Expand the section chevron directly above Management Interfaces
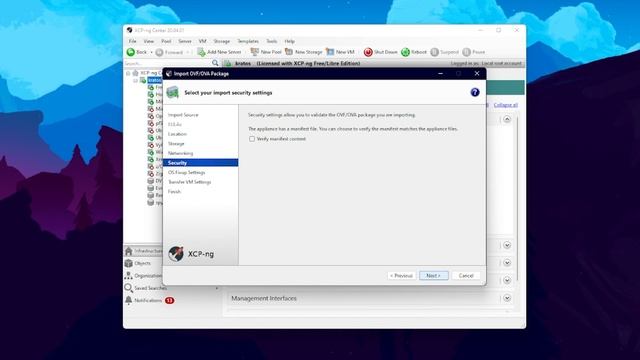The height and width of the screenshot is (360, 640). tap(507, 280)
